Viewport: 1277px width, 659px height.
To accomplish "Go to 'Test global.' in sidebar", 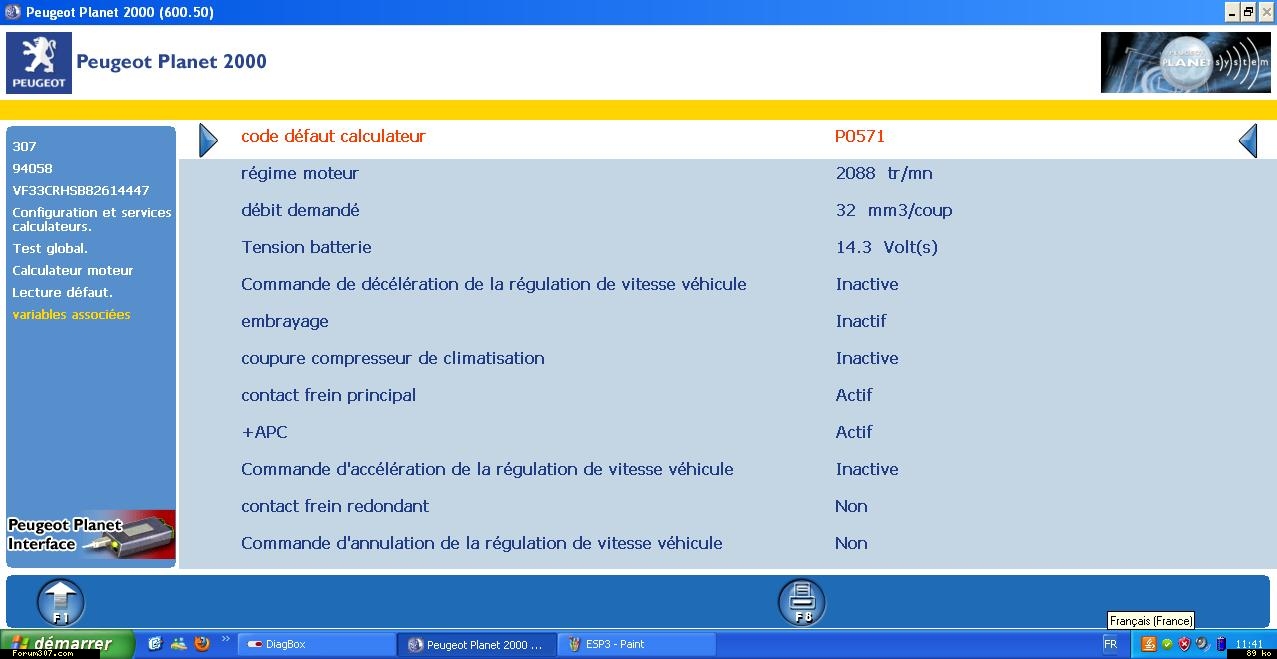I will pos(50,248).
